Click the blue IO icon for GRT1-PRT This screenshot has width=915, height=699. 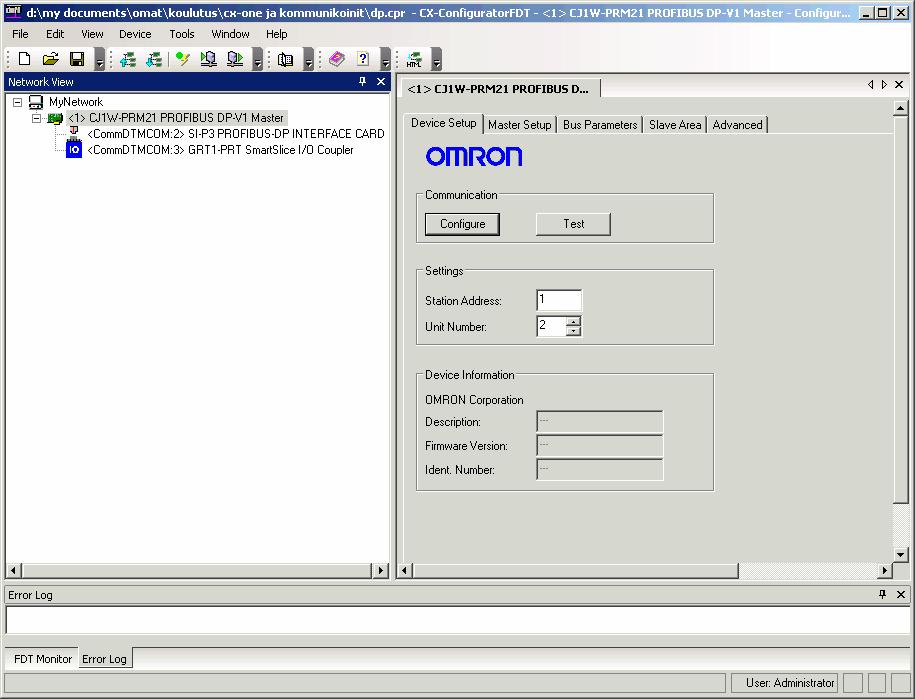tap(74, 150)
